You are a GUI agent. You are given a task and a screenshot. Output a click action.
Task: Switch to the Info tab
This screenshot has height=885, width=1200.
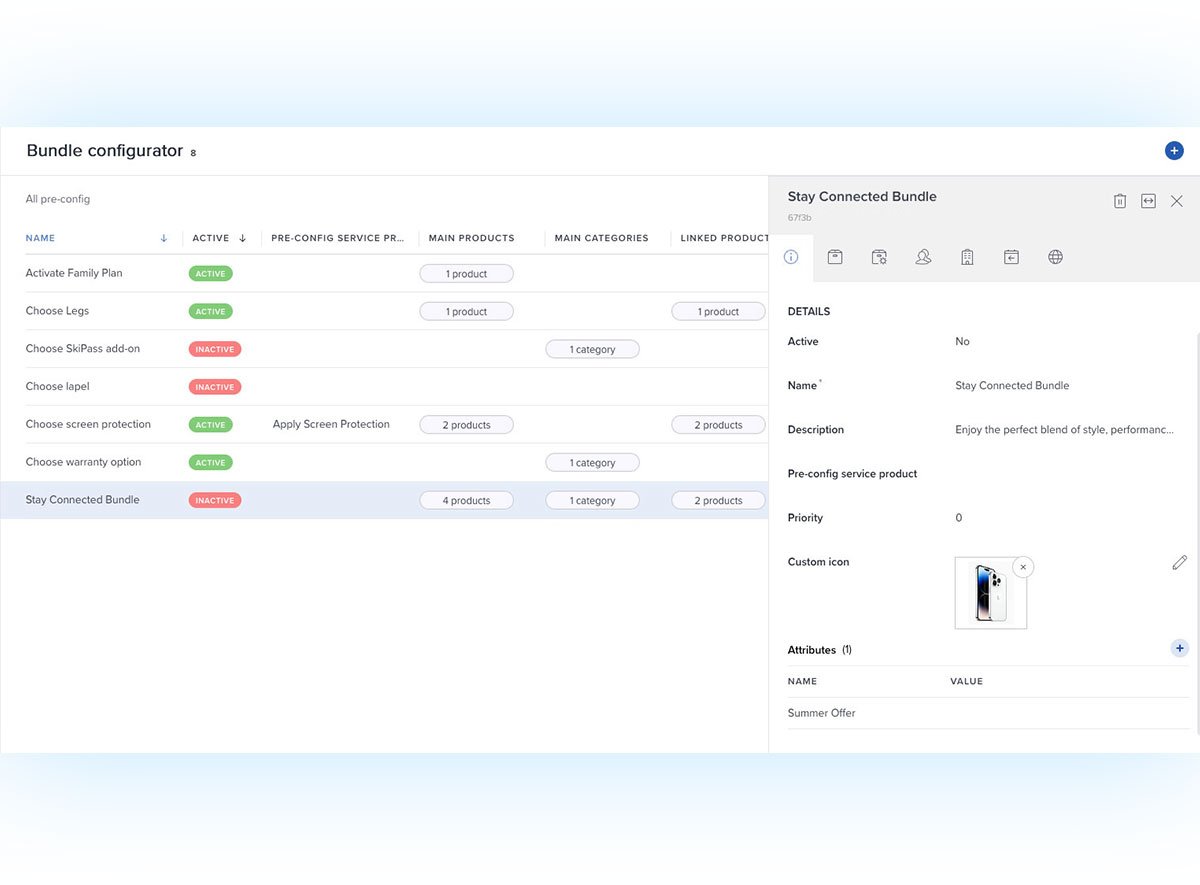click(791, 257)
